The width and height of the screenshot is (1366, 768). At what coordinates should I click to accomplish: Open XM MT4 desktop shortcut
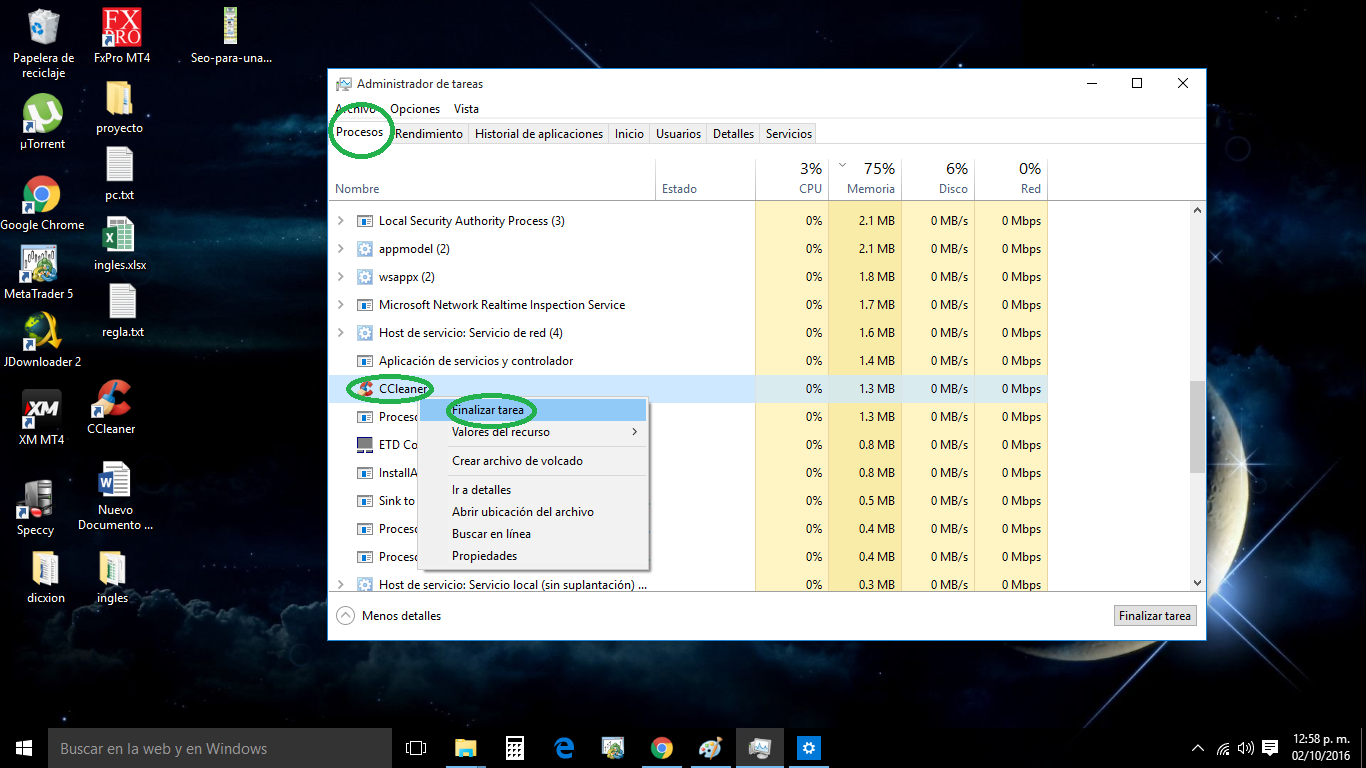point(41,407)
